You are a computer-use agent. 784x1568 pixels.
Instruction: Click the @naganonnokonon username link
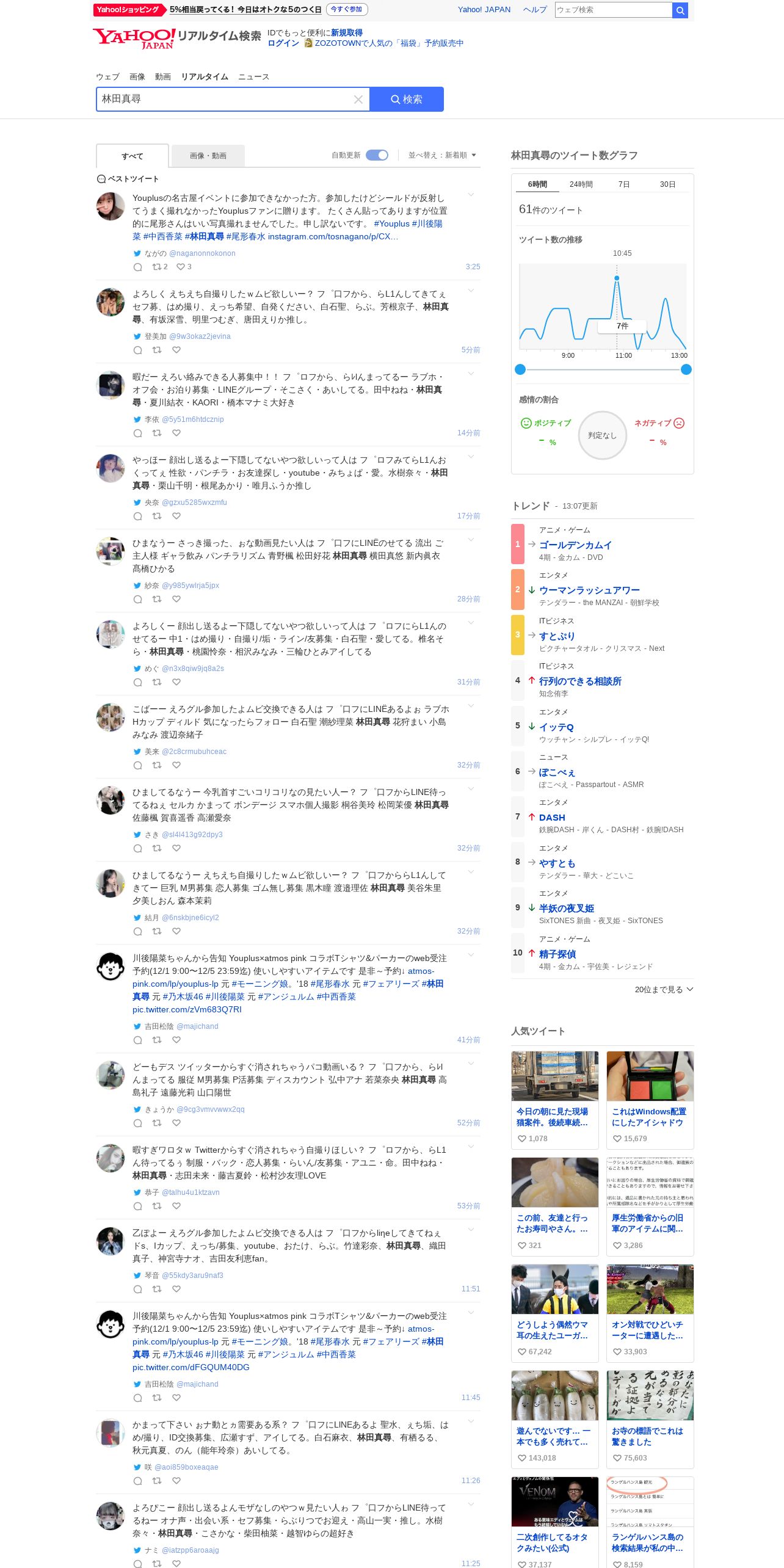[202, 253]
